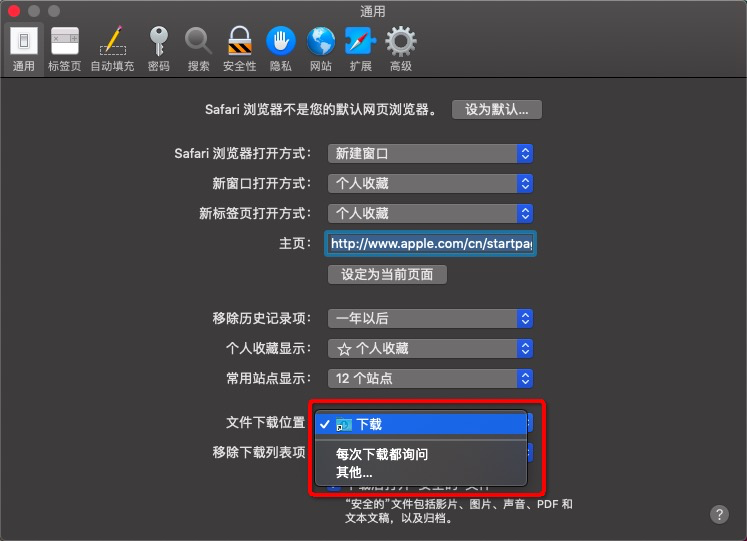The image size is (747, 541).
Task: Select 每次下载都询问 menu option
Action: tap(421, 454)
